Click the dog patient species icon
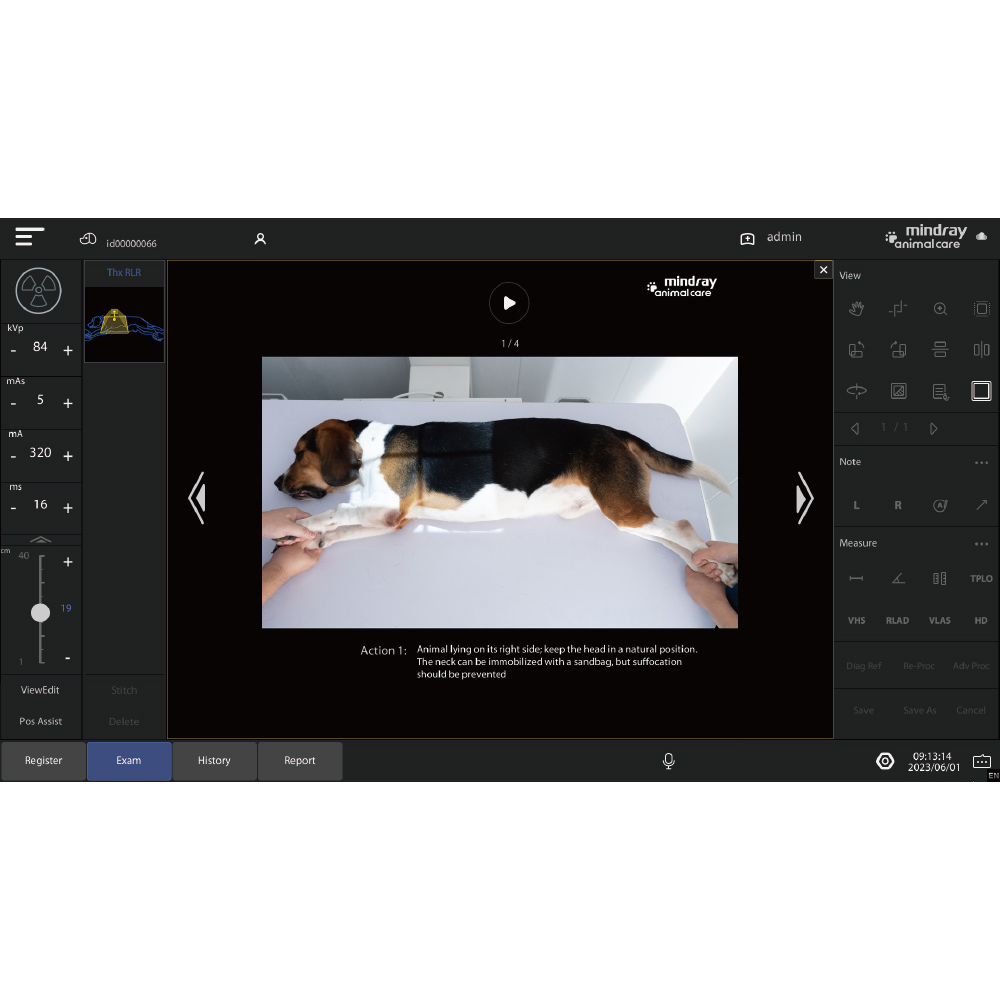Viewport: 1000px width, 1000px height. click(88, 239)
